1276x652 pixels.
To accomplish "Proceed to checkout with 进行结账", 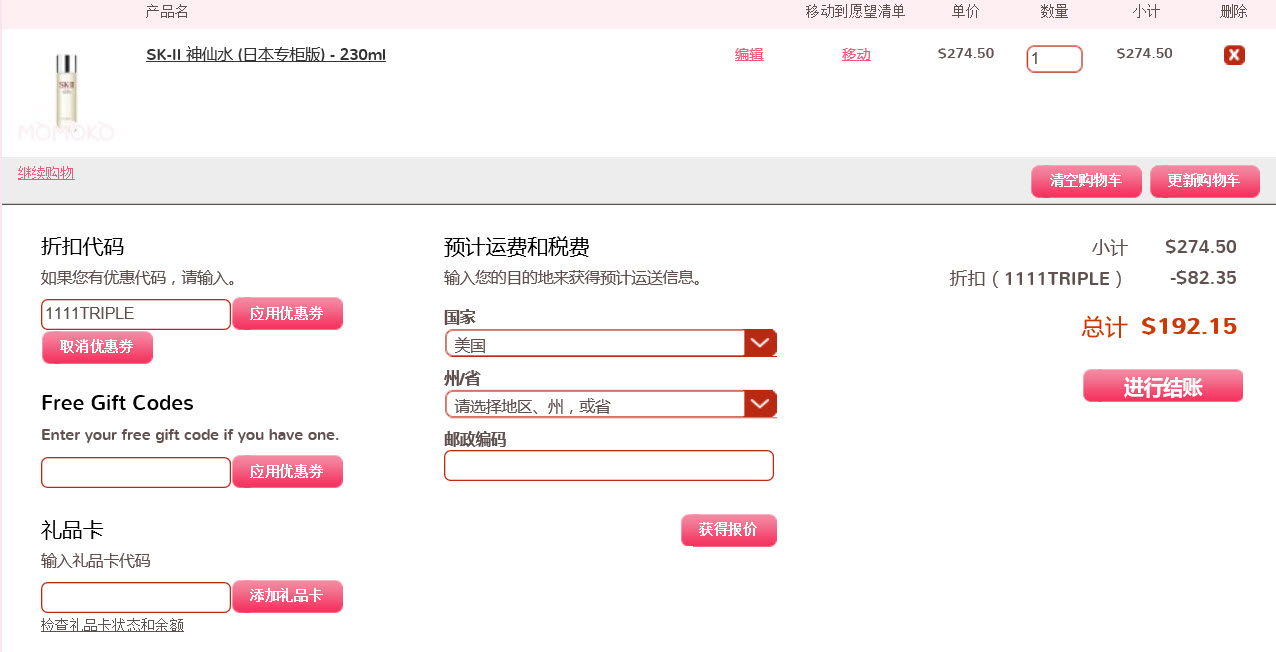I will click(1163, 386).
